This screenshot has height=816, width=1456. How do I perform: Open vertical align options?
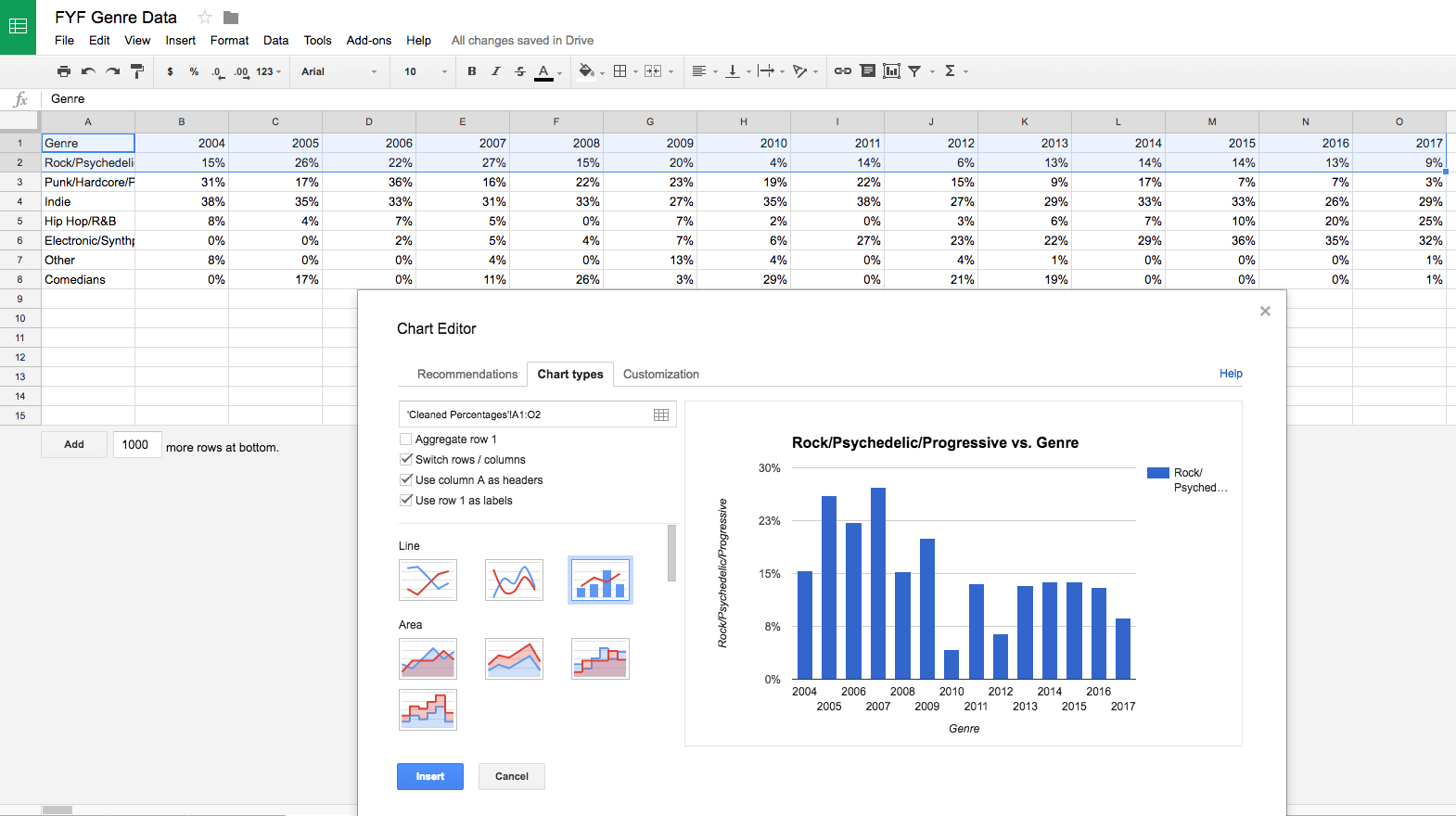coord(733,71)
